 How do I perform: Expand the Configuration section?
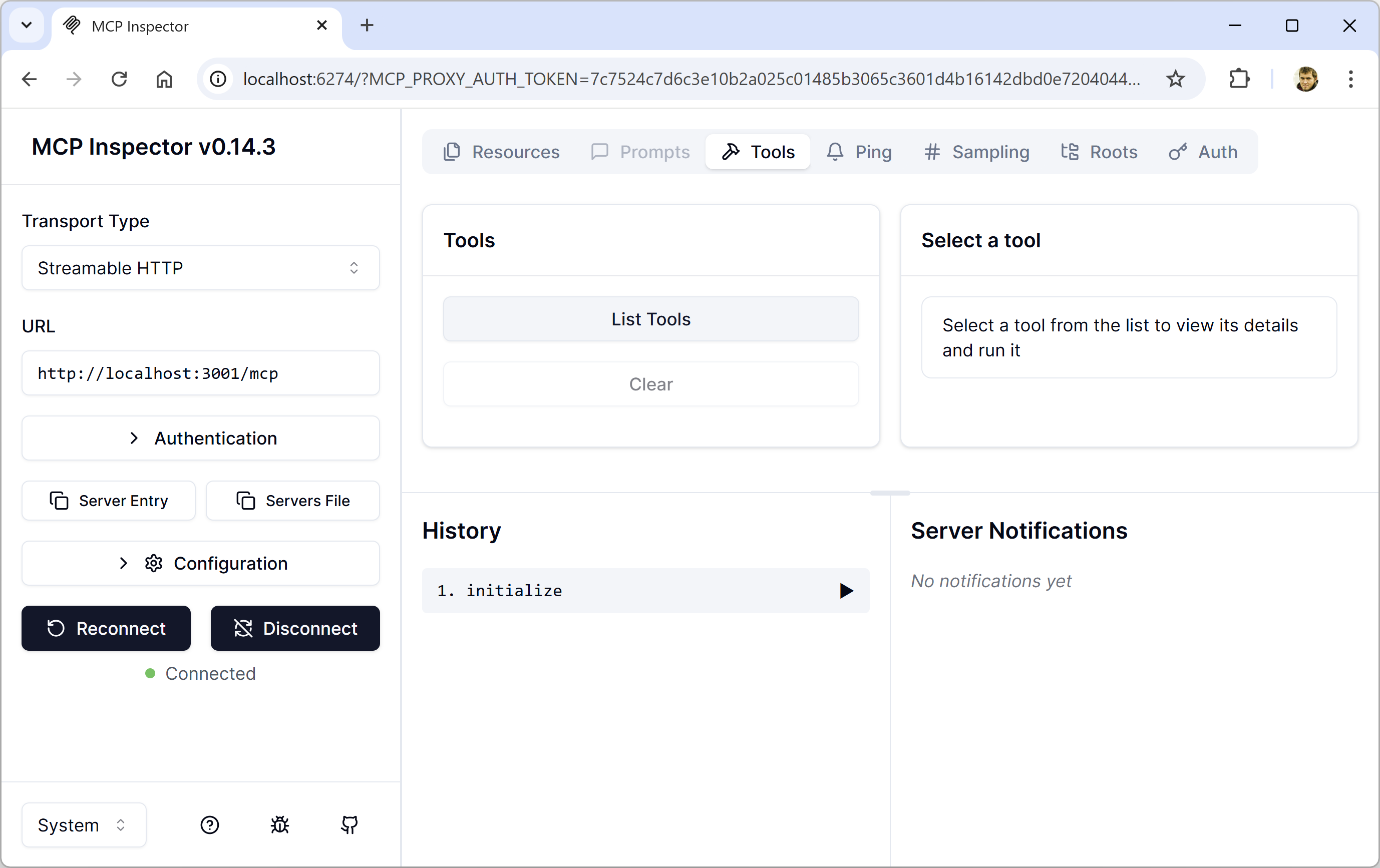[201, 563]
